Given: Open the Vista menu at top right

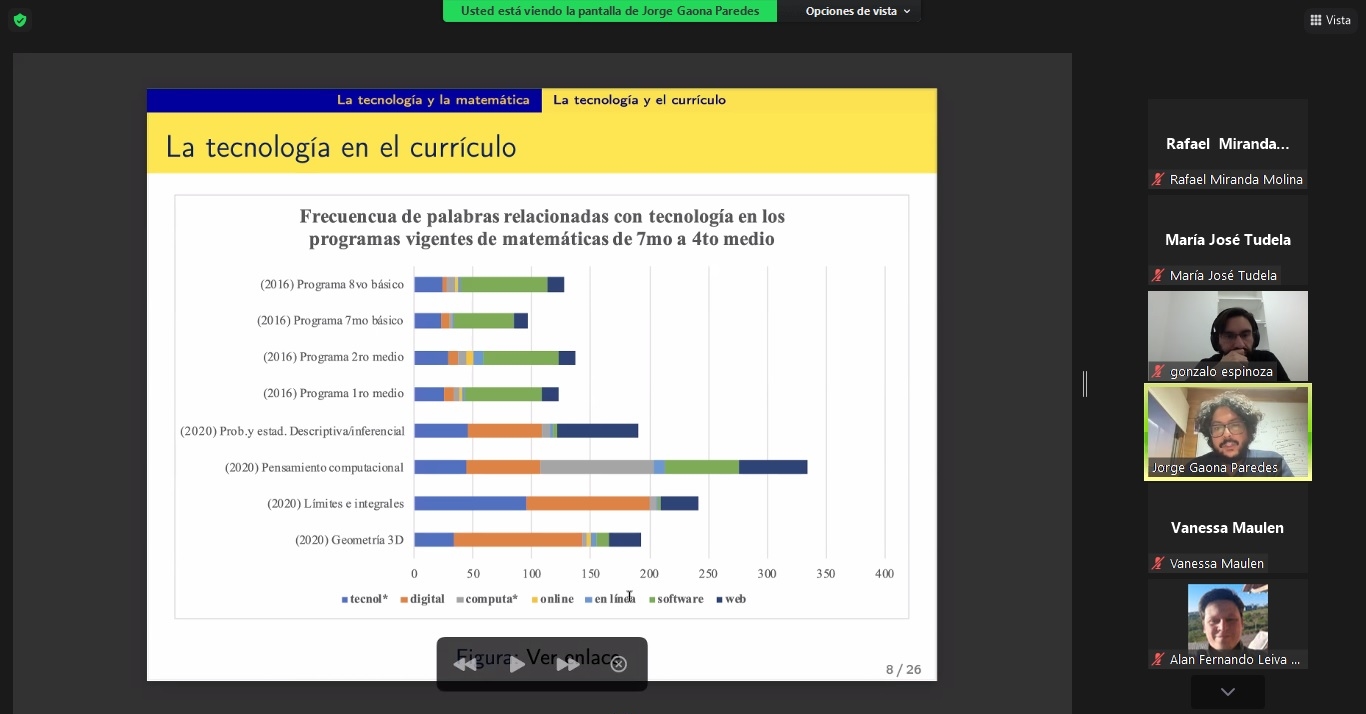Looking at the screenshot, I should tap(1330, 20).
